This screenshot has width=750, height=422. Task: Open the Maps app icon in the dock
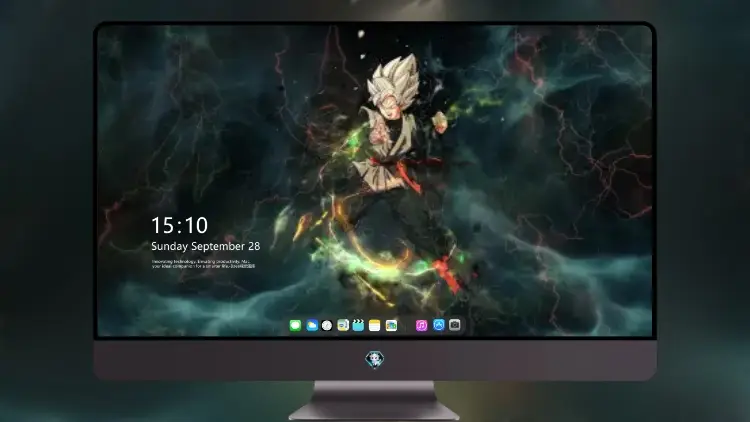coord(343,325)
